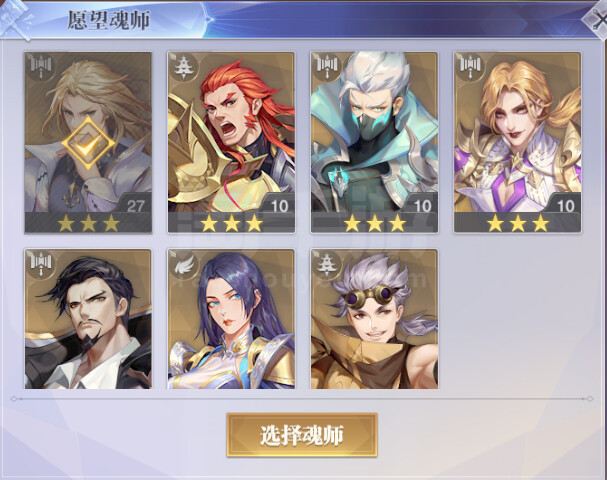Click hammer emblem beside 愿望魂师 title

coord(16,20)
